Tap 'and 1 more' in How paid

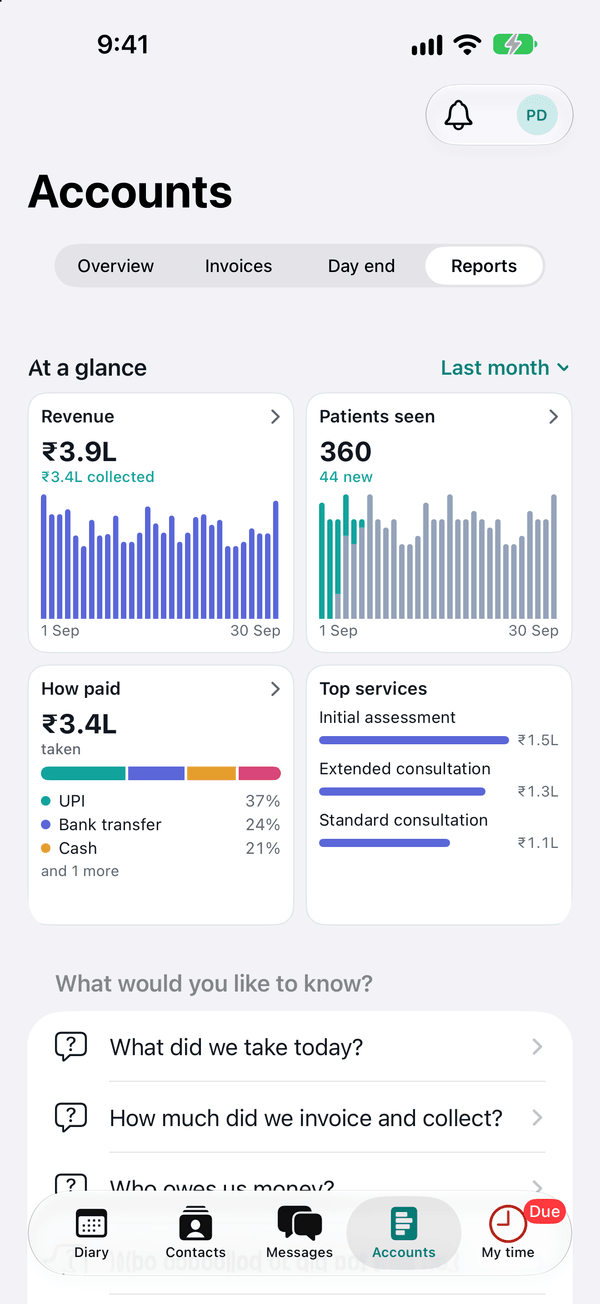80,871
